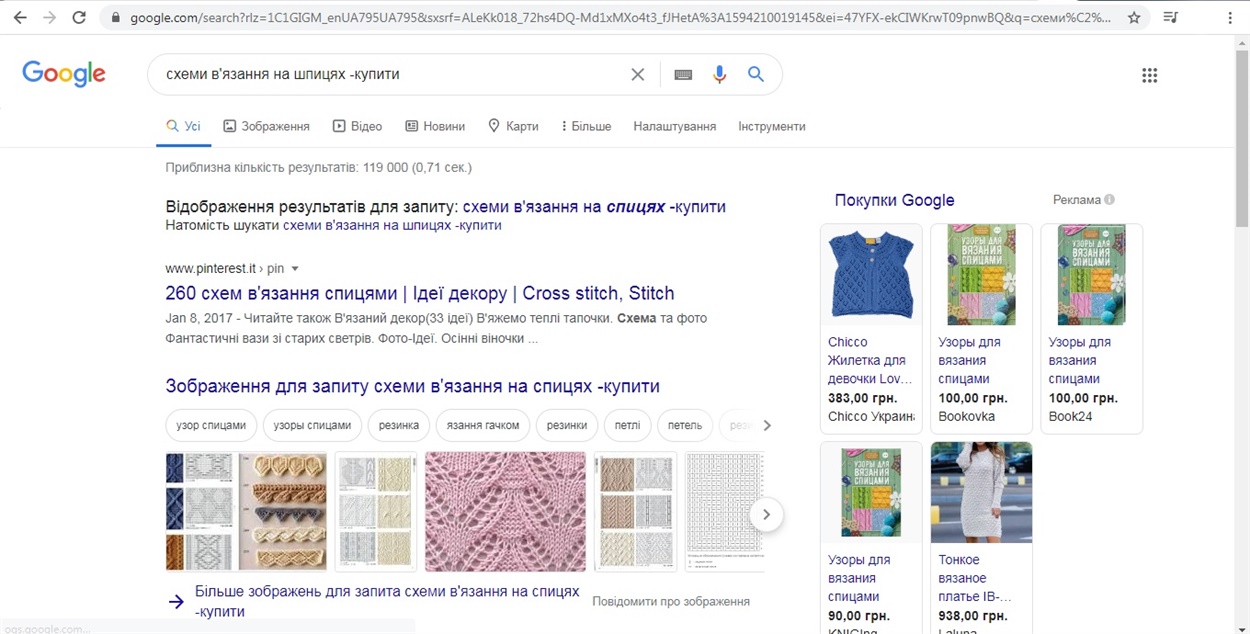Open the on-screen keyboard input tool
This screenshot has width=1250, height=634.
[683, 75]
